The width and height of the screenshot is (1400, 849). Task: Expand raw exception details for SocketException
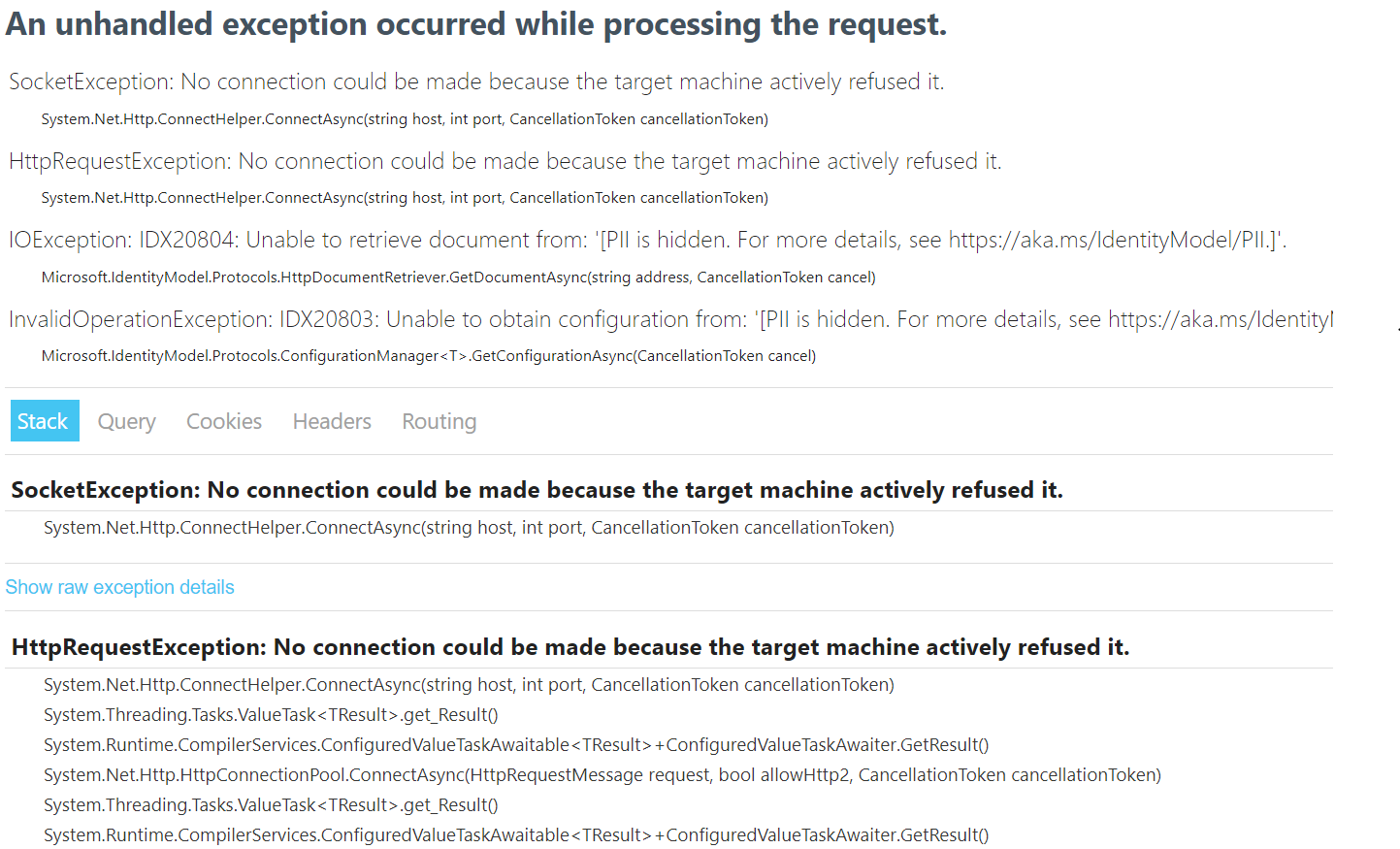point(119,586)
